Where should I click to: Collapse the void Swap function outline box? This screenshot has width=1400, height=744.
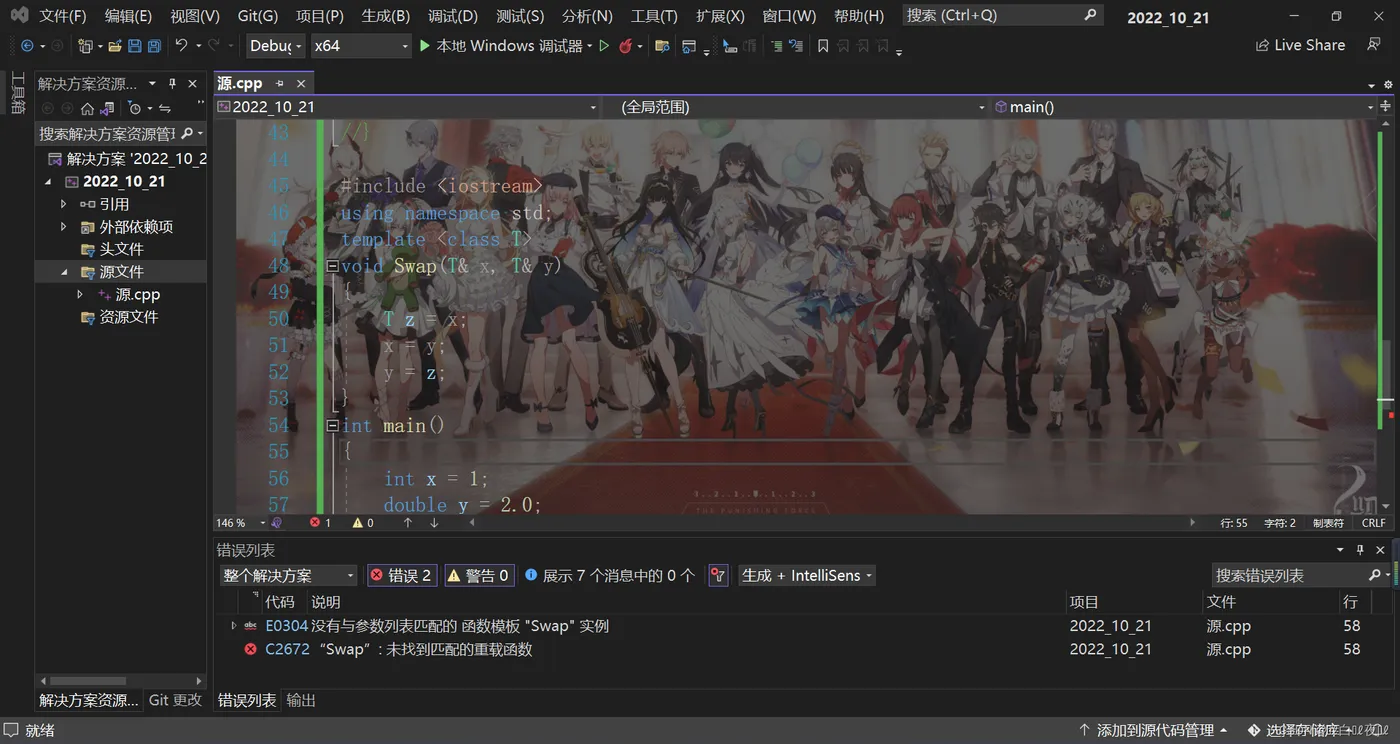333,266
